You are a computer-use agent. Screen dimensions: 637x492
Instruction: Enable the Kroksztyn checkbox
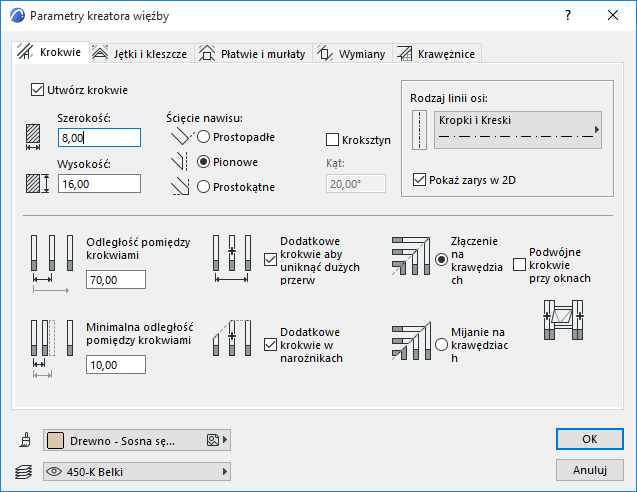[x=334, y=141]
